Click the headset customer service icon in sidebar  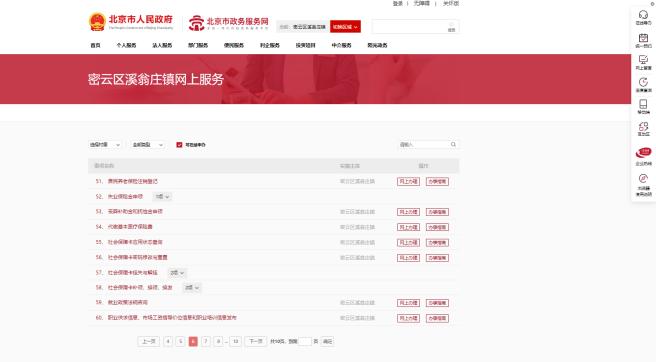pyautogui.click(x=643, y=15)
